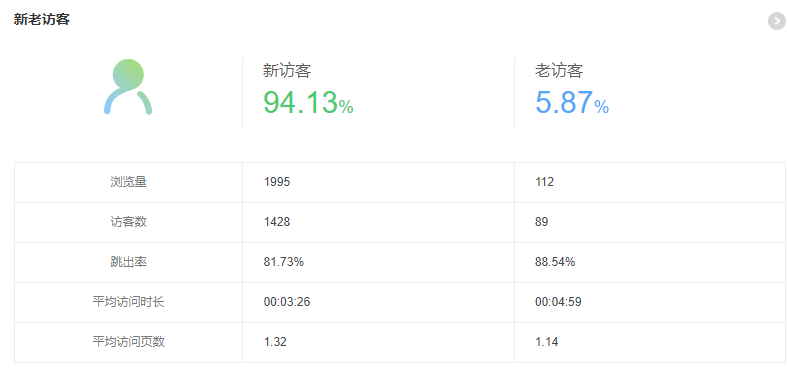Select the green 94.13% new visitor figure
787x376 pixels.
coord(308,102)
